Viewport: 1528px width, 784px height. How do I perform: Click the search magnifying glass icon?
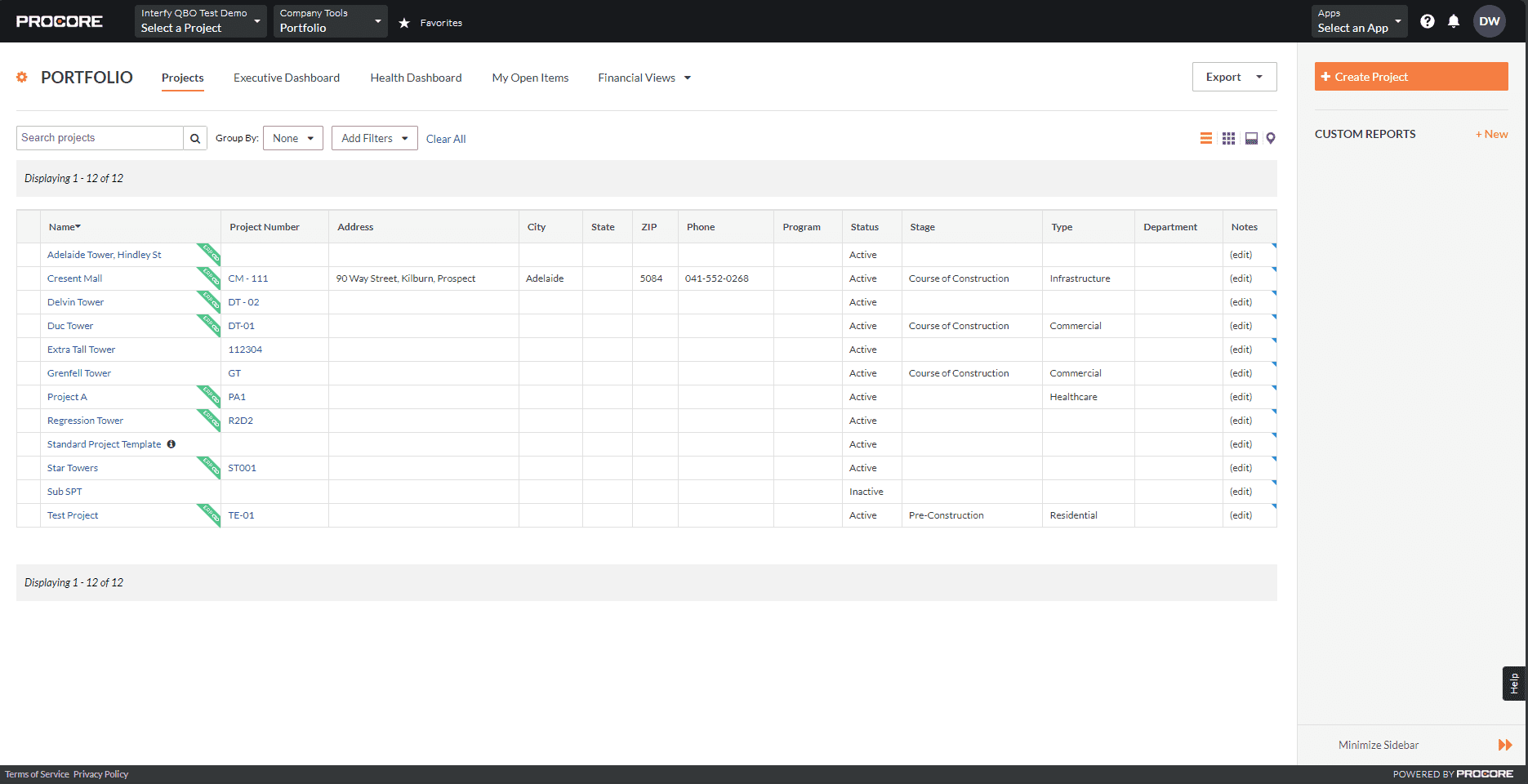(195, 137)
